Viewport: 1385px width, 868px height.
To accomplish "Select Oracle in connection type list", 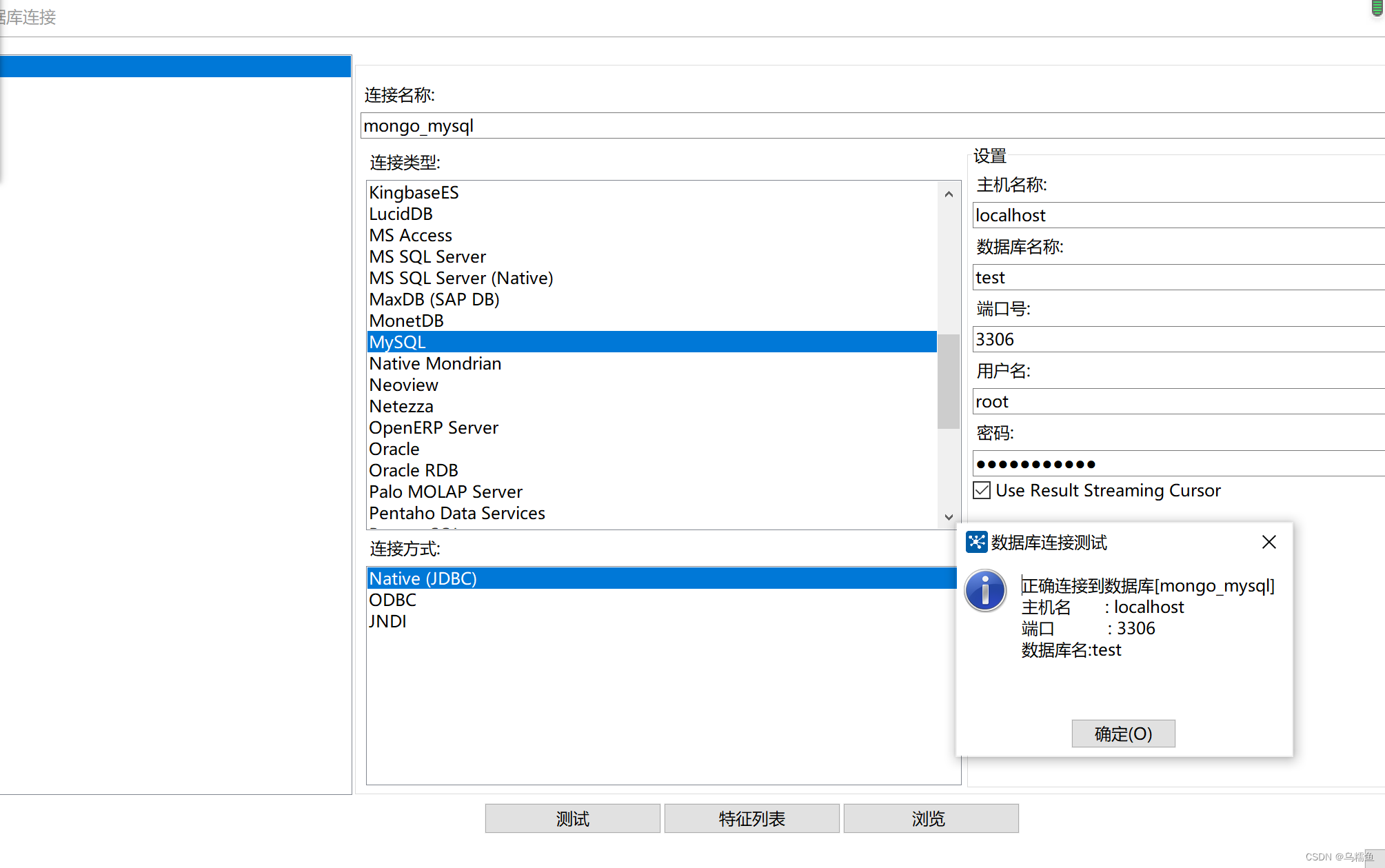I will (394, 449).
